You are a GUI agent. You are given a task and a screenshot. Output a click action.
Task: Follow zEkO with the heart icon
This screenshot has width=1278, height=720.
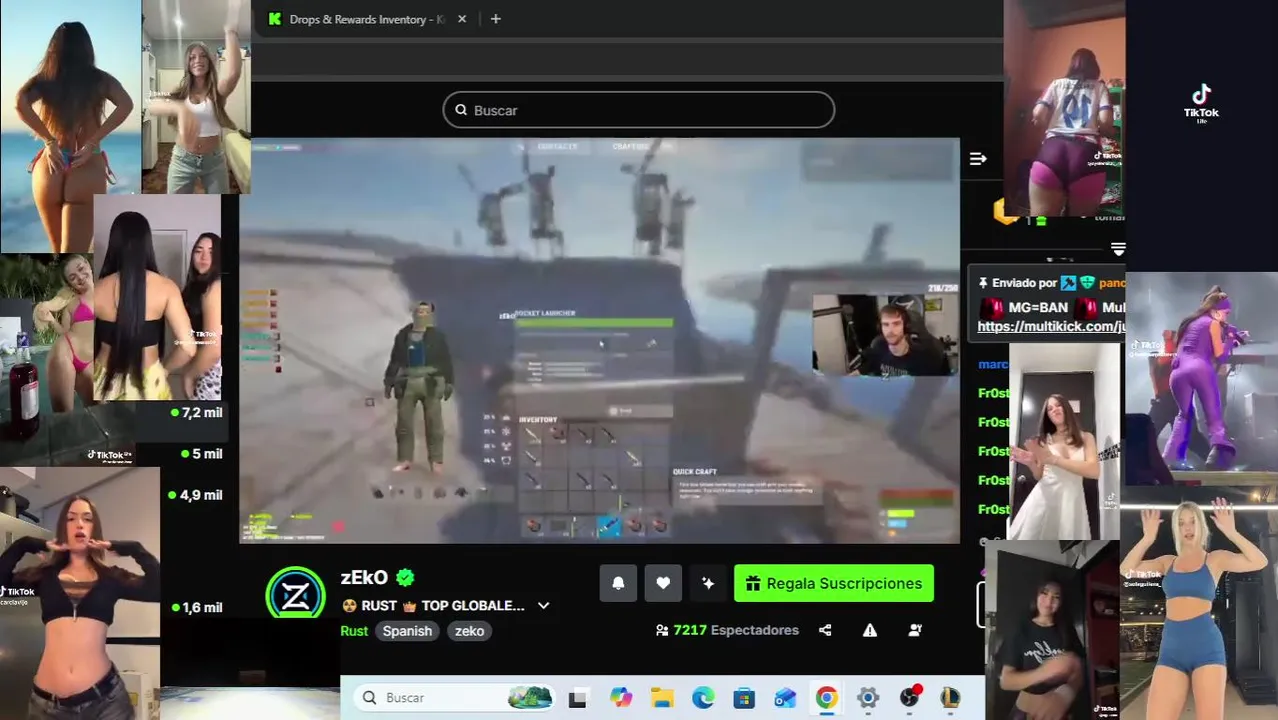click(x=663, y=583)
